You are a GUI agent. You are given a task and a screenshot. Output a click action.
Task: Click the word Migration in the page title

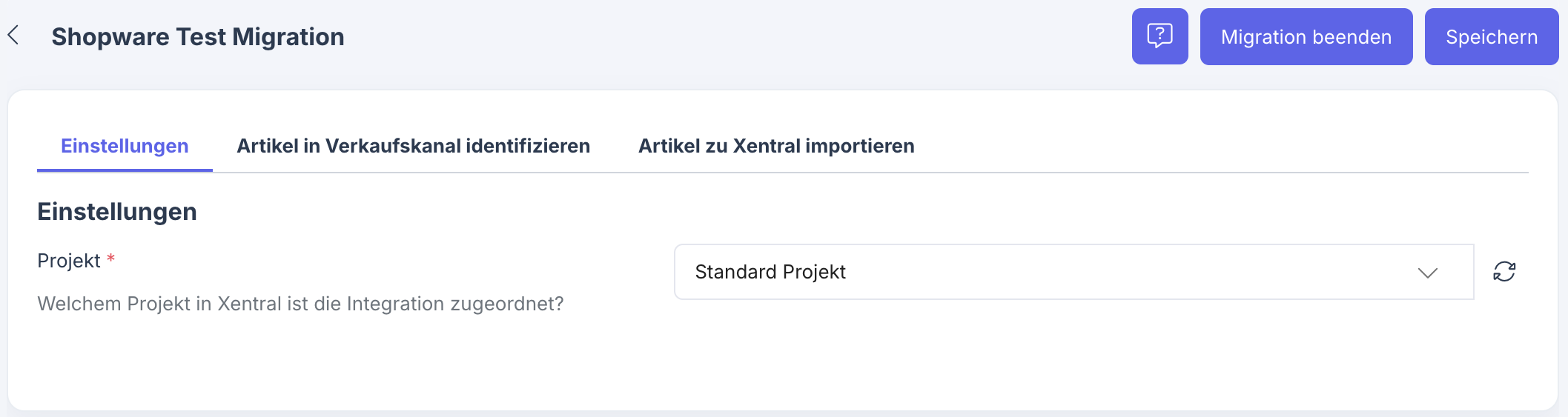(x=288, y=37)
